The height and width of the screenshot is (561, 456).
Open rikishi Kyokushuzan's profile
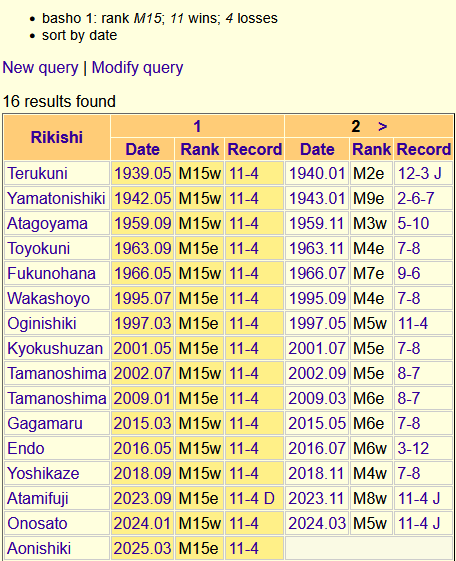[55, 348]
